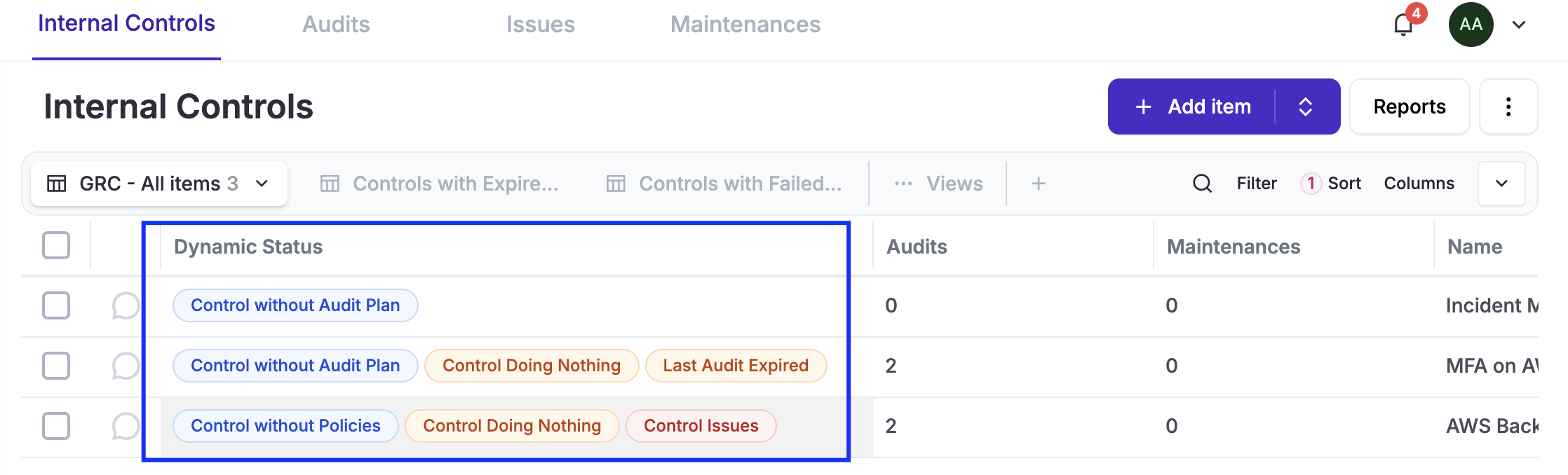
Task: Click the plus icon to add view
Action: 1039,184
